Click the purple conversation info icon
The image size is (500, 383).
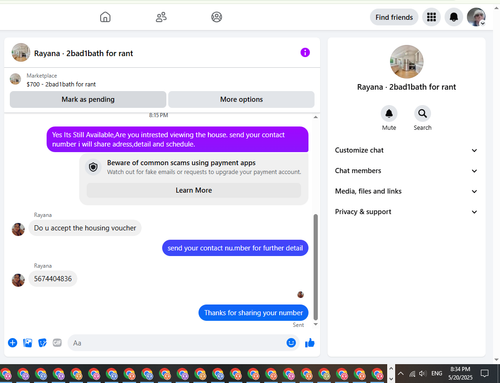click(305, 52)
